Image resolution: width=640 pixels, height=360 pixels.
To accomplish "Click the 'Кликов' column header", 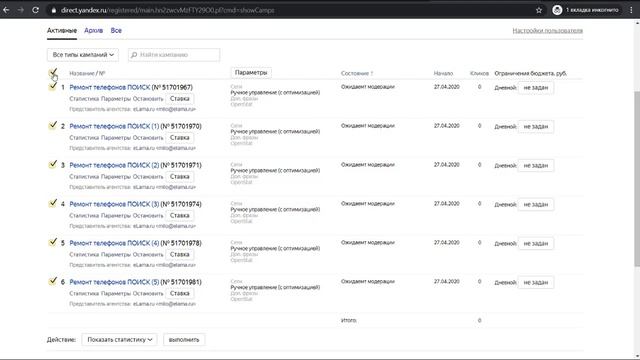I will coord(479,73).
